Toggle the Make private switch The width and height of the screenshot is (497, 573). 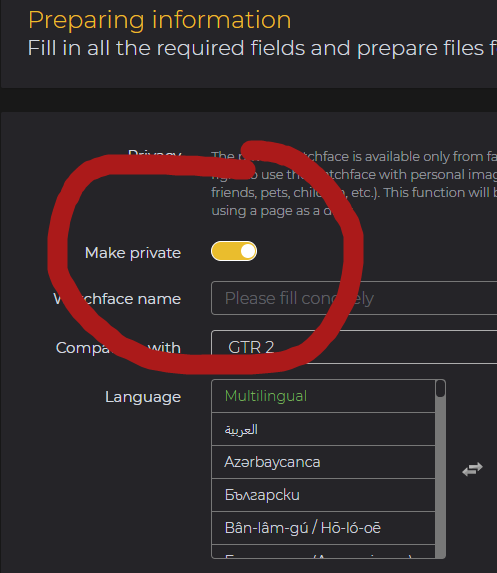point(234,251)
